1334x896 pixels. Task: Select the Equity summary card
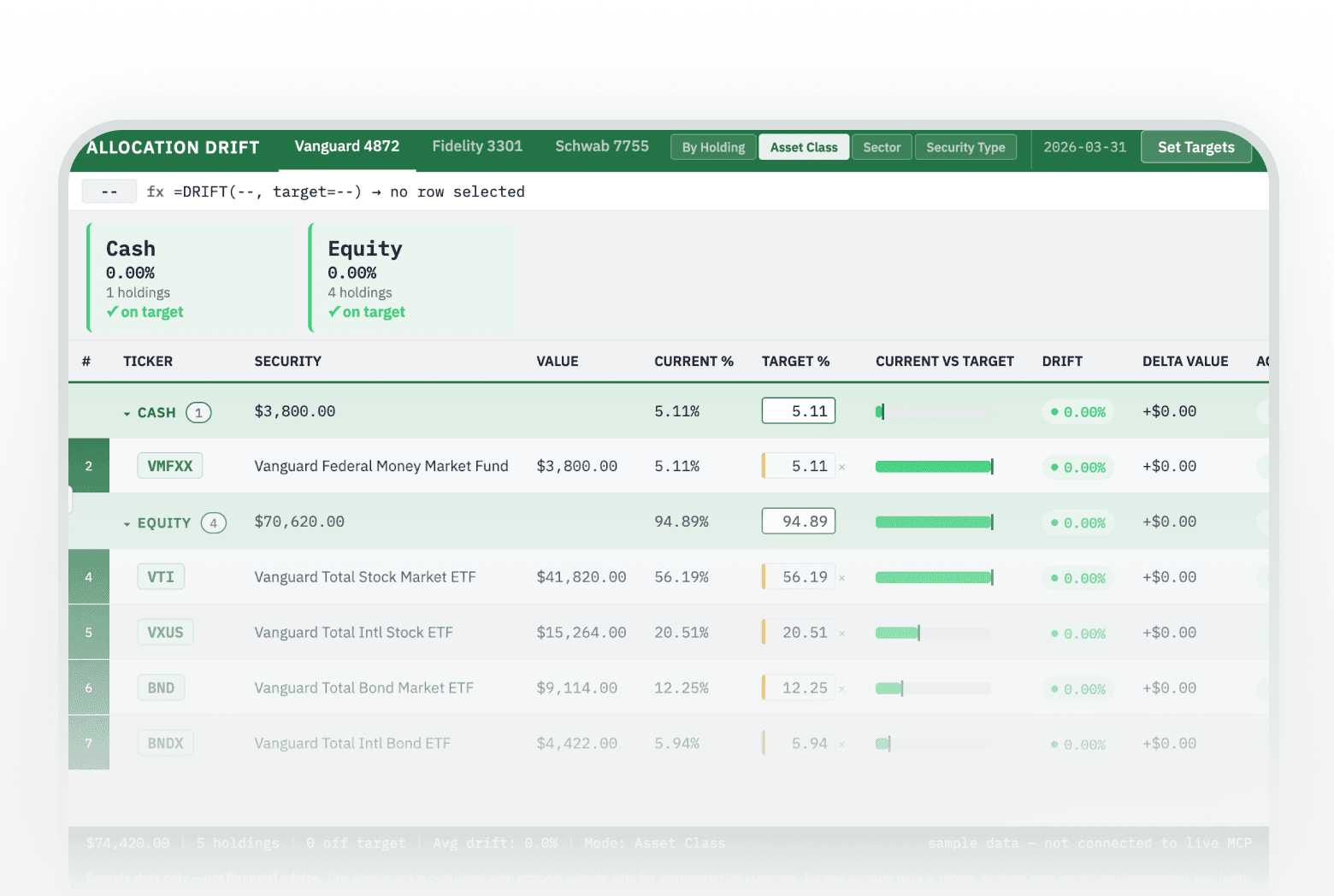[411, 278]
